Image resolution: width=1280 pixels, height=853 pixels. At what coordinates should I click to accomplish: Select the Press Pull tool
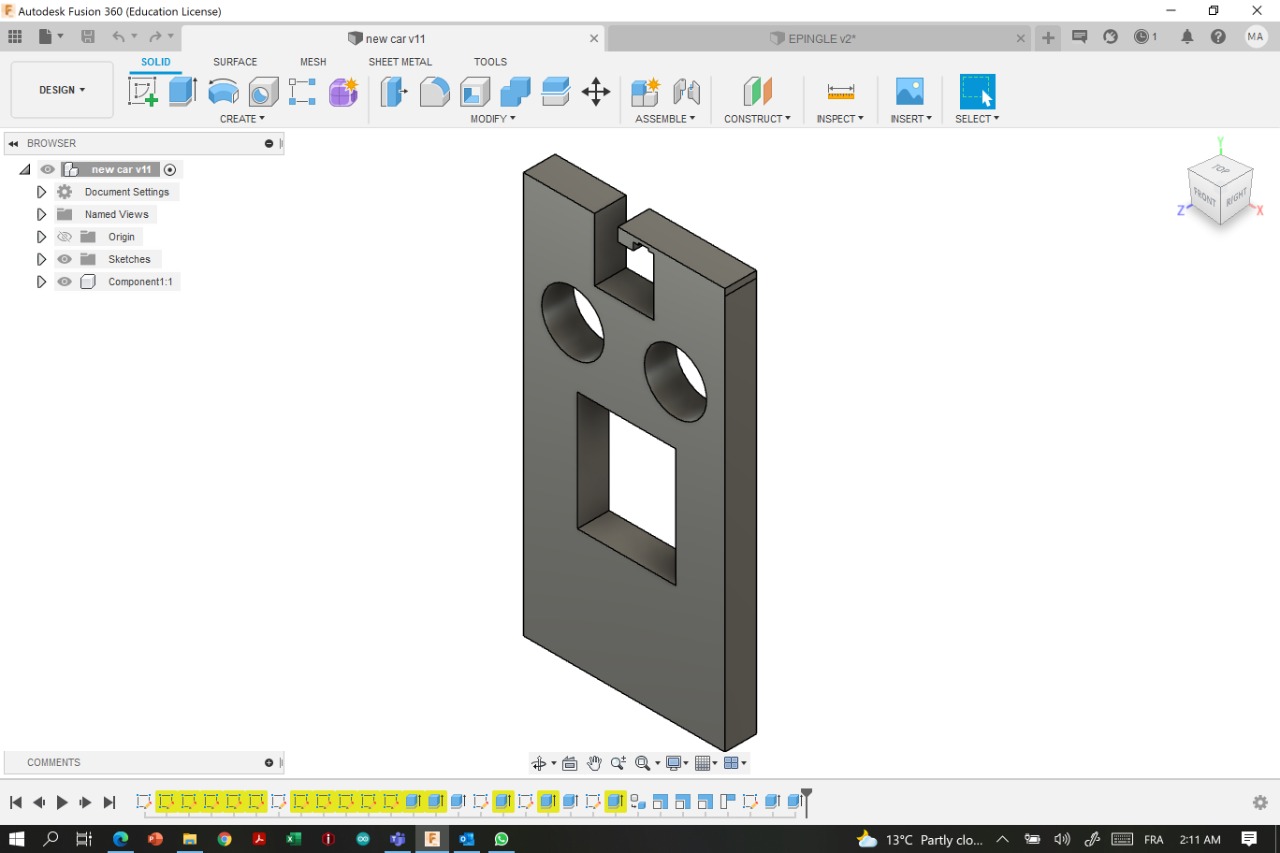[394, 92]
